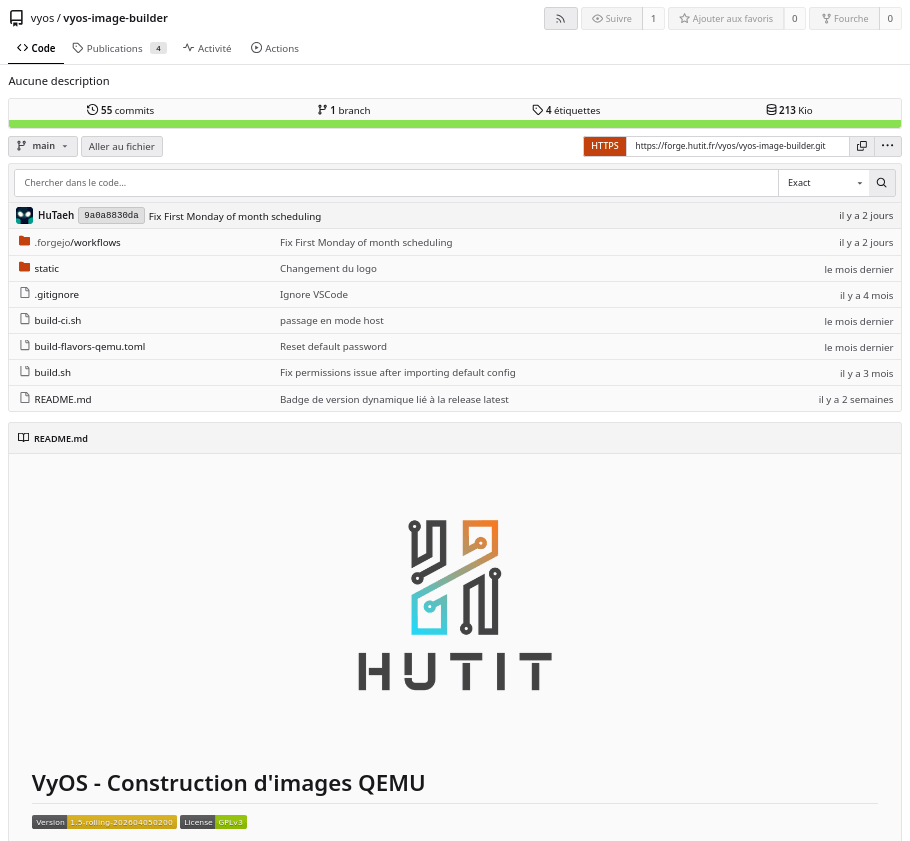This screenshot has width=910, height=841.
Task: Focus the Chercher dans le code field
Action: click(396, 183)
